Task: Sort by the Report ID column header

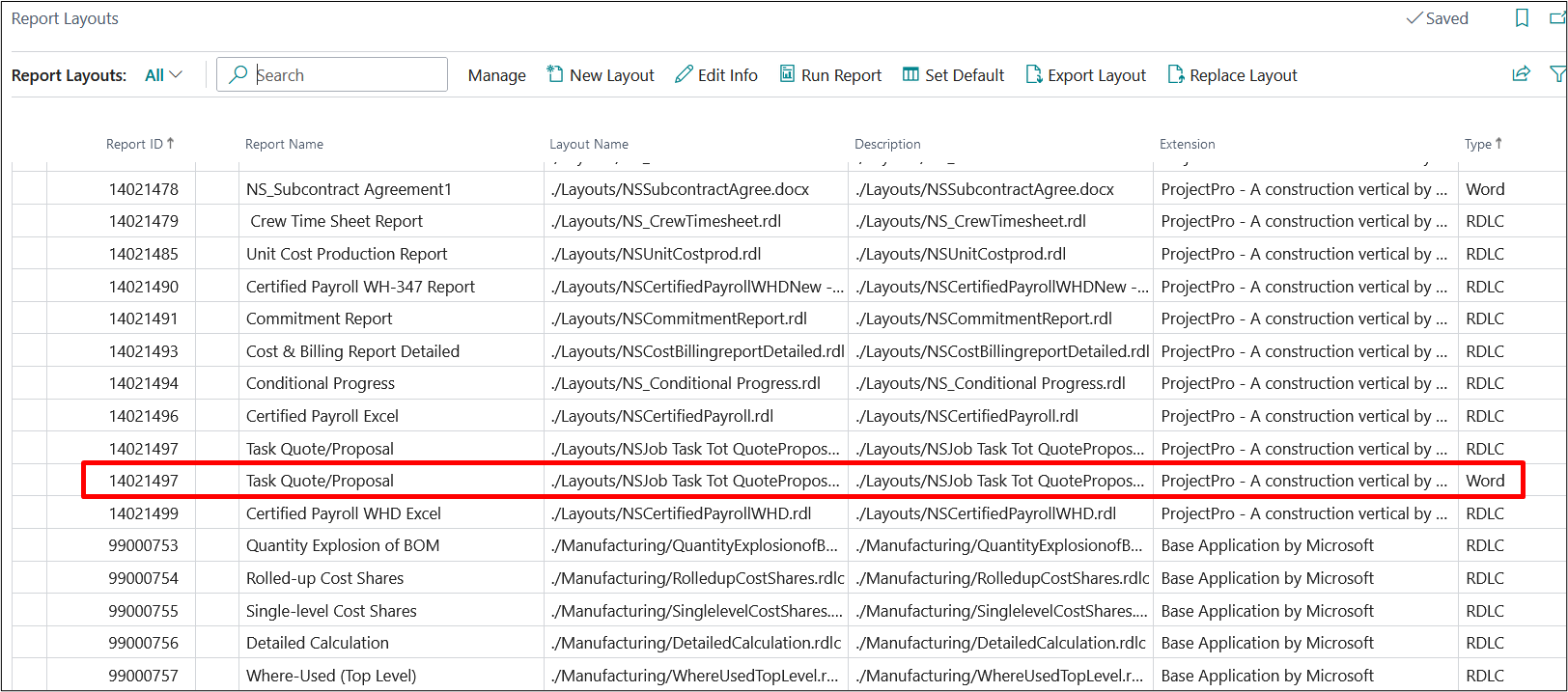Action: 134,144
